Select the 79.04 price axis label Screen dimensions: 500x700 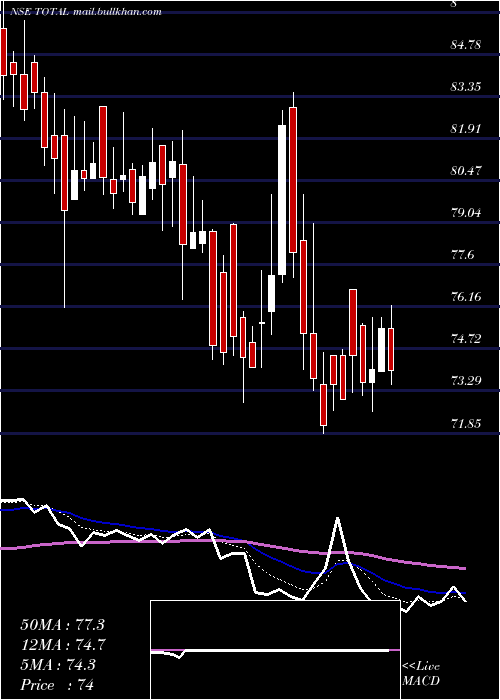(466, 212)
